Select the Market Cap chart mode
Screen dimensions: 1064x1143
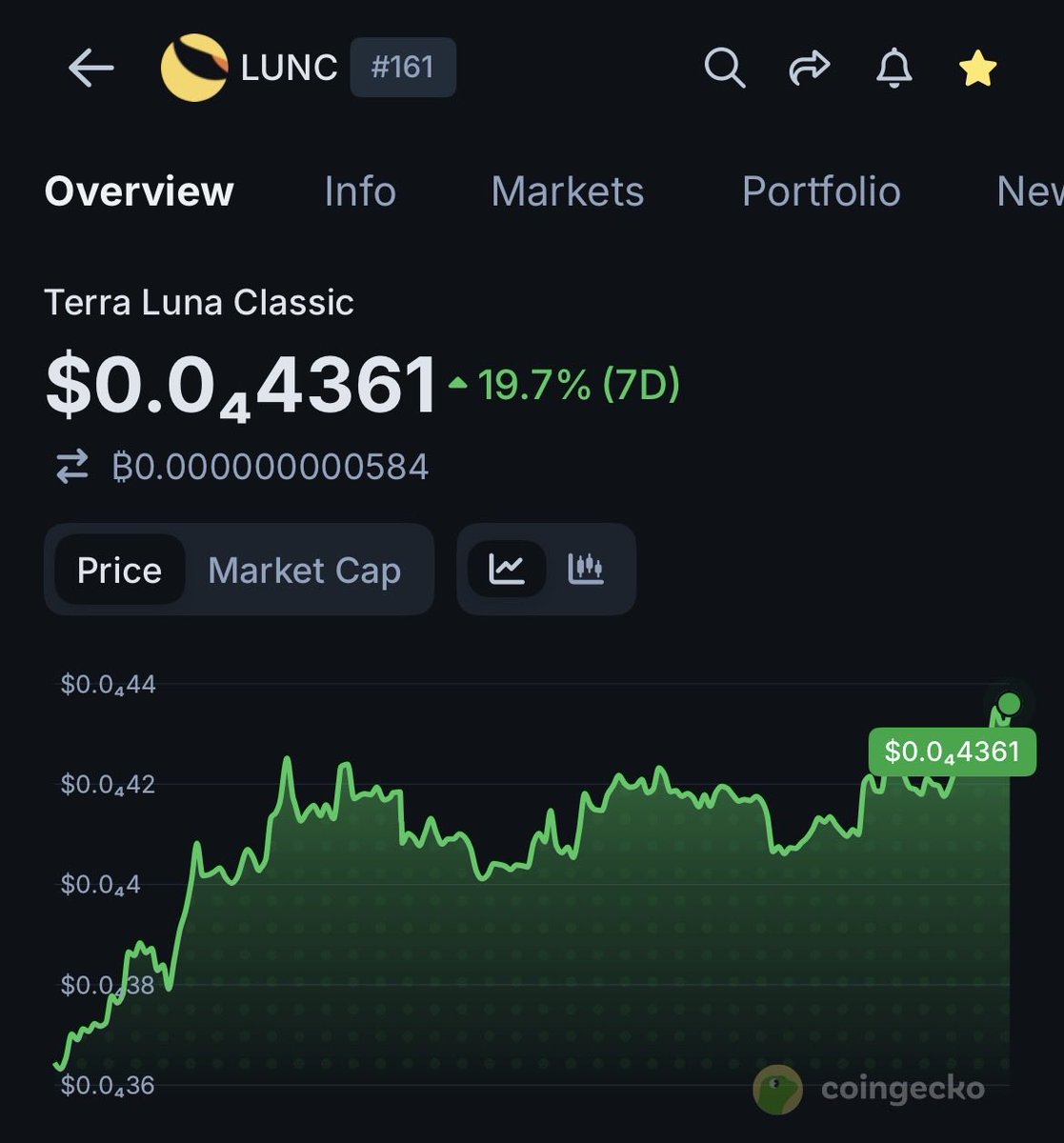pos(304,570)
